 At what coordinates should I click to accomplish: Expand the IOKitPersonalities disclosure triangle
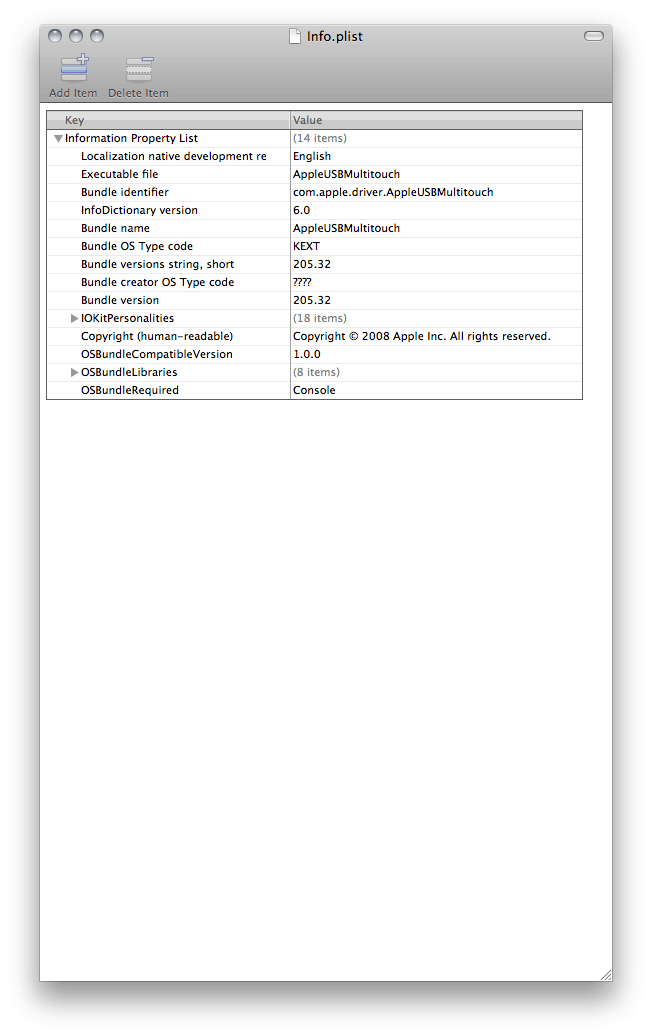[x=75, y=318]
